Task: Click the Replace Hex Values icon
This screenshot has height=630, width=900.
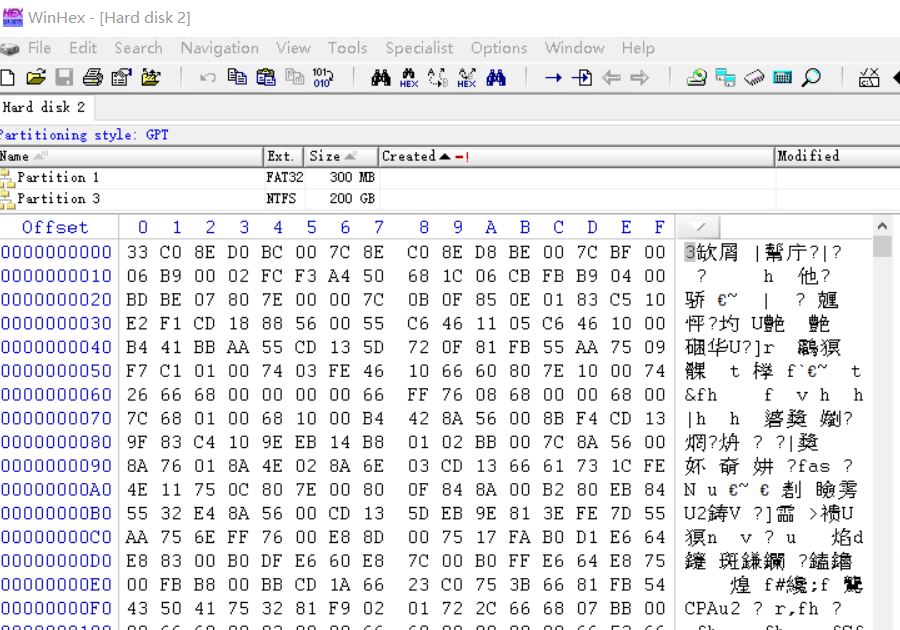Action: coord(467,77)
